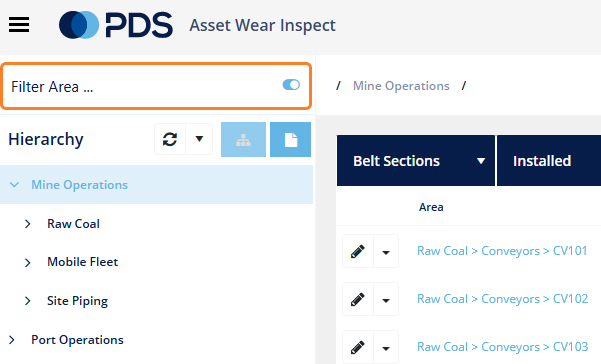Click the Hierarchy panel heading
The width and height of the screenshot is (601, 364).
46,139
